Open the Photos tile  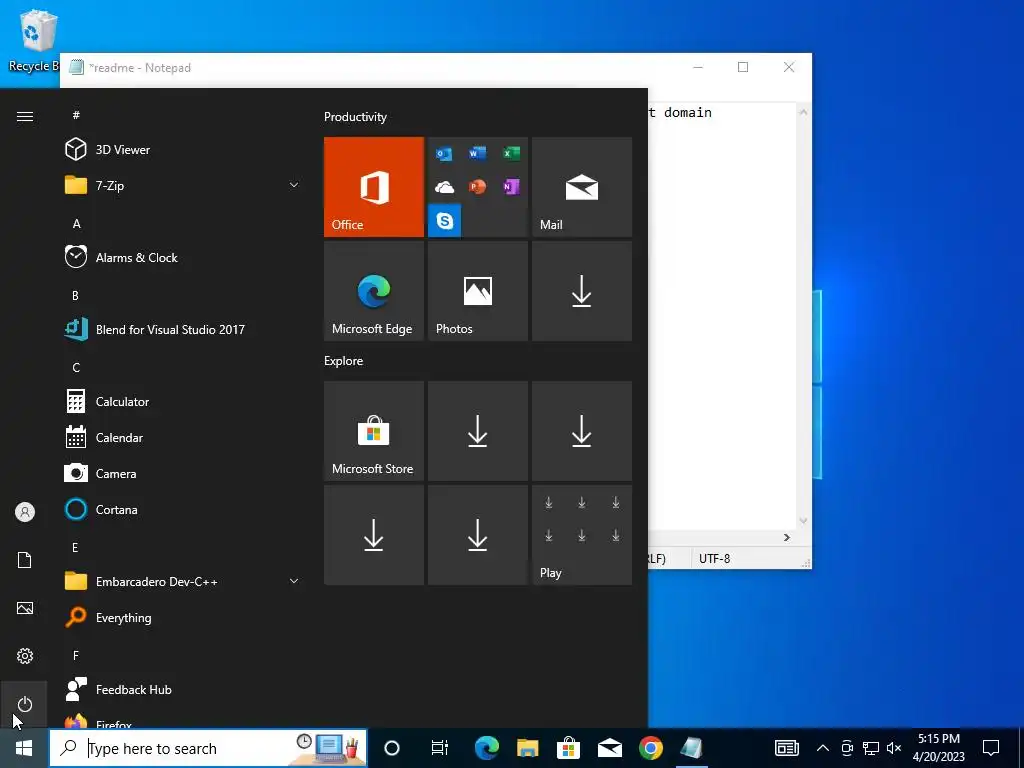point(477,291)
